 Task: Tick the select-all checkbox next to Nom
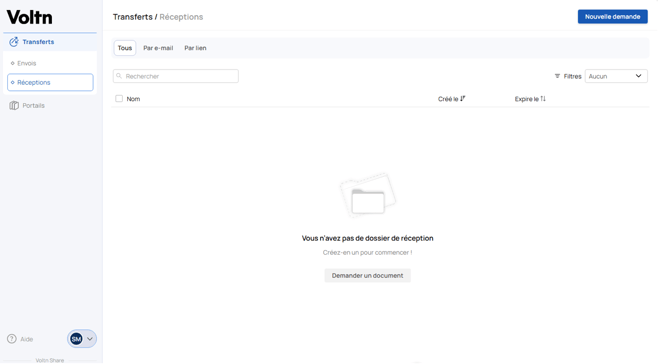tap(119, 99)
